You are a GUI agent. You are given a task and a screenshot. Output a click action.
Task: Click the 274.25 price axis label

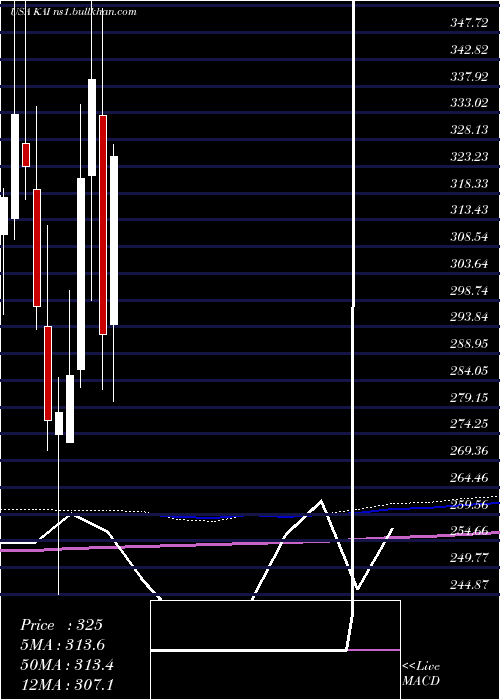[x=469, y=424]
